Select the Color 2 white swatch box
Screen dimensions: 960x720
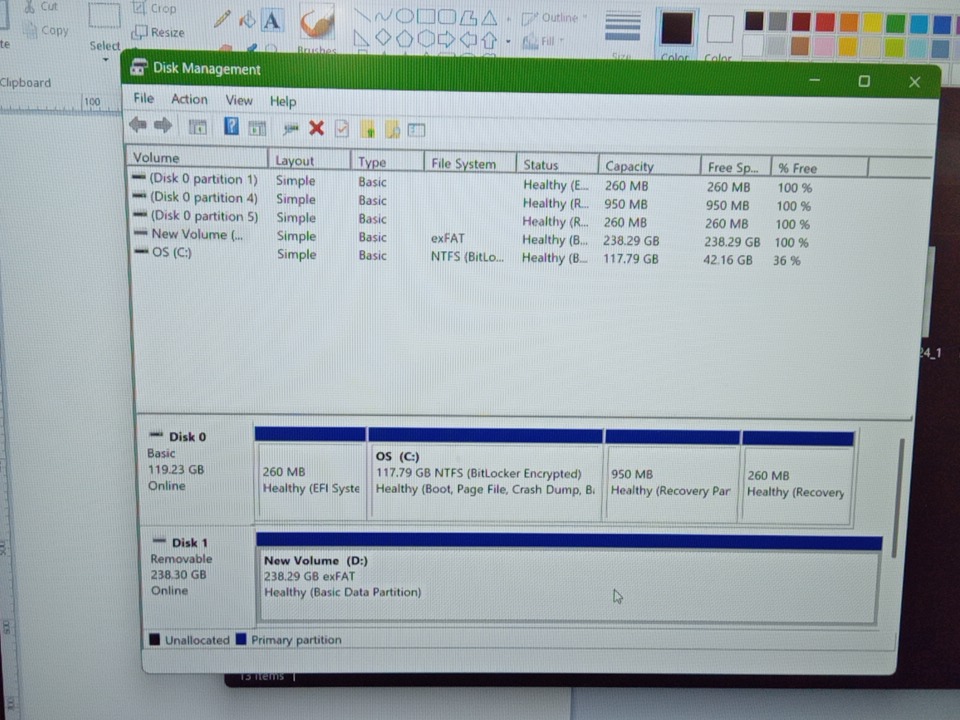719,29
